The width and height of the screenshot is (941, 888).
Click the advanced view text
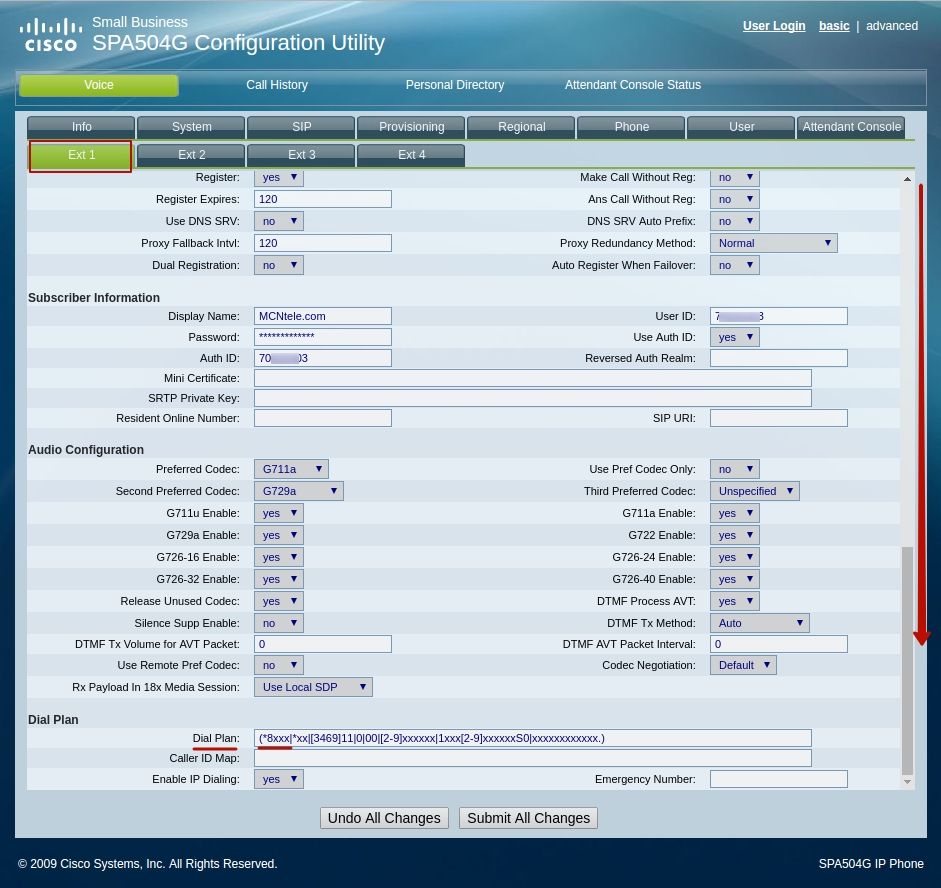coord(892,26)
